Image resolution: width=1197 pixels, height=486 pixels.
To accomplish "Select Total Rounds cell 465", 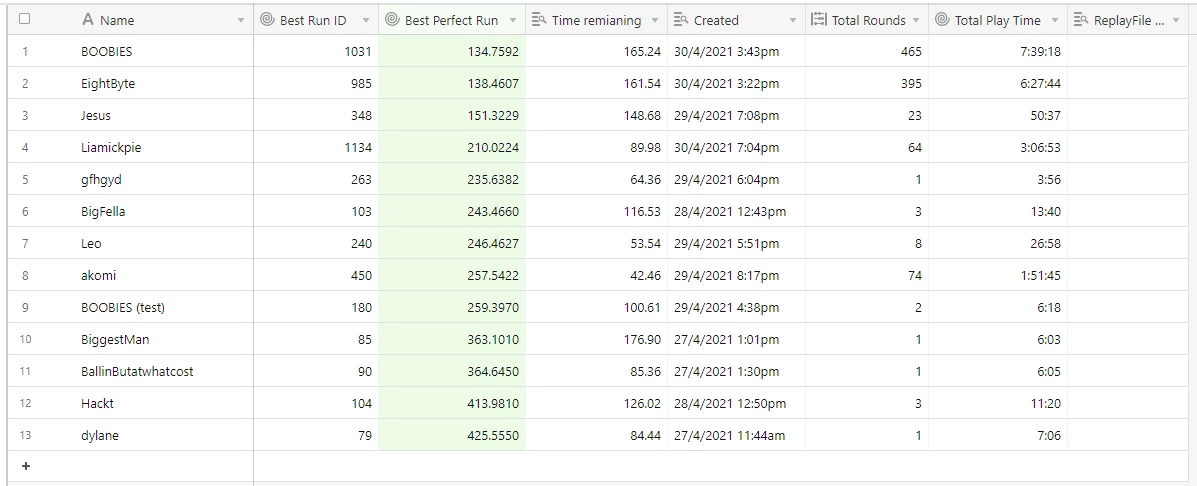I will 866,51.
